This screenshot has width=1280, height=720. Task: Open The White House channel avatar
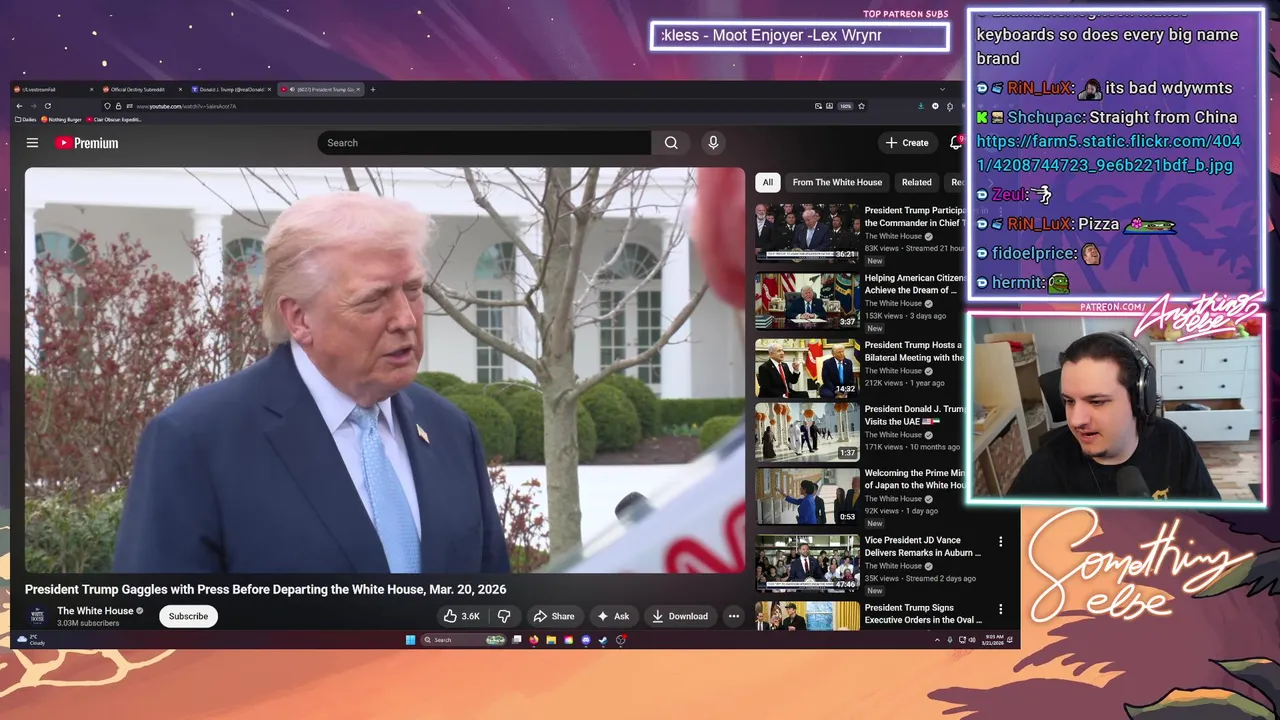pyautogui.click(x=37, y=616)
